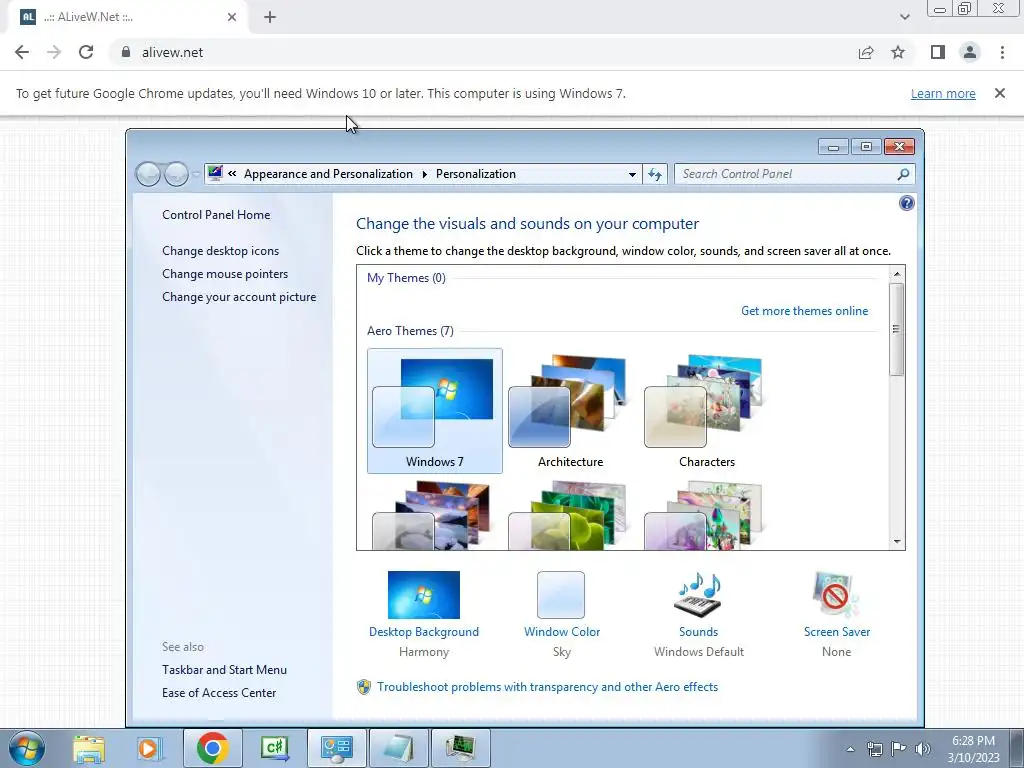
Task: Open the tab search chevron in Chrome
Action: pos(904,17)
